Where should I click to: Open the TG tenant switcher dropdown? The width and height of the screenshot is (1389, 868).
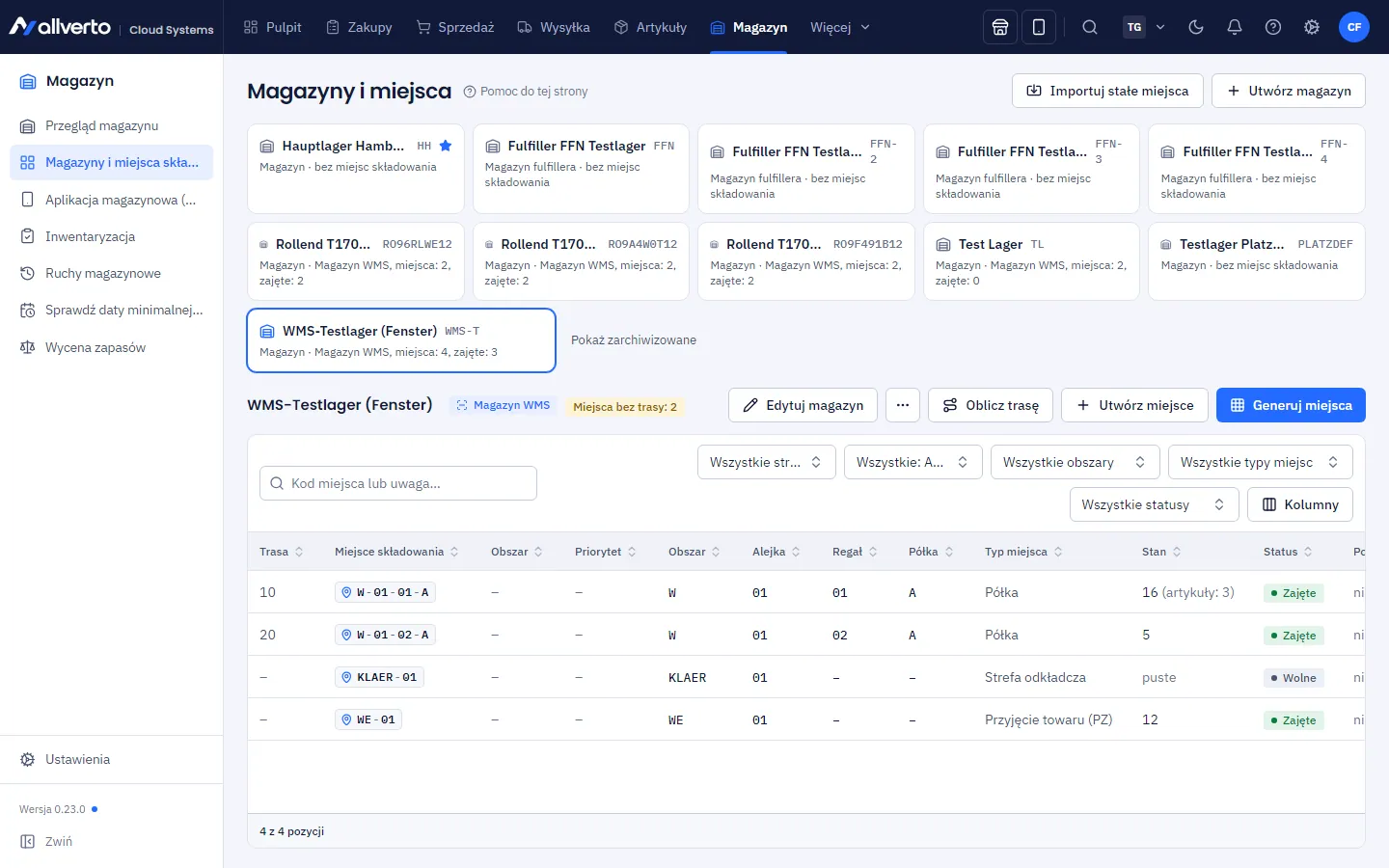point(1145,27)
